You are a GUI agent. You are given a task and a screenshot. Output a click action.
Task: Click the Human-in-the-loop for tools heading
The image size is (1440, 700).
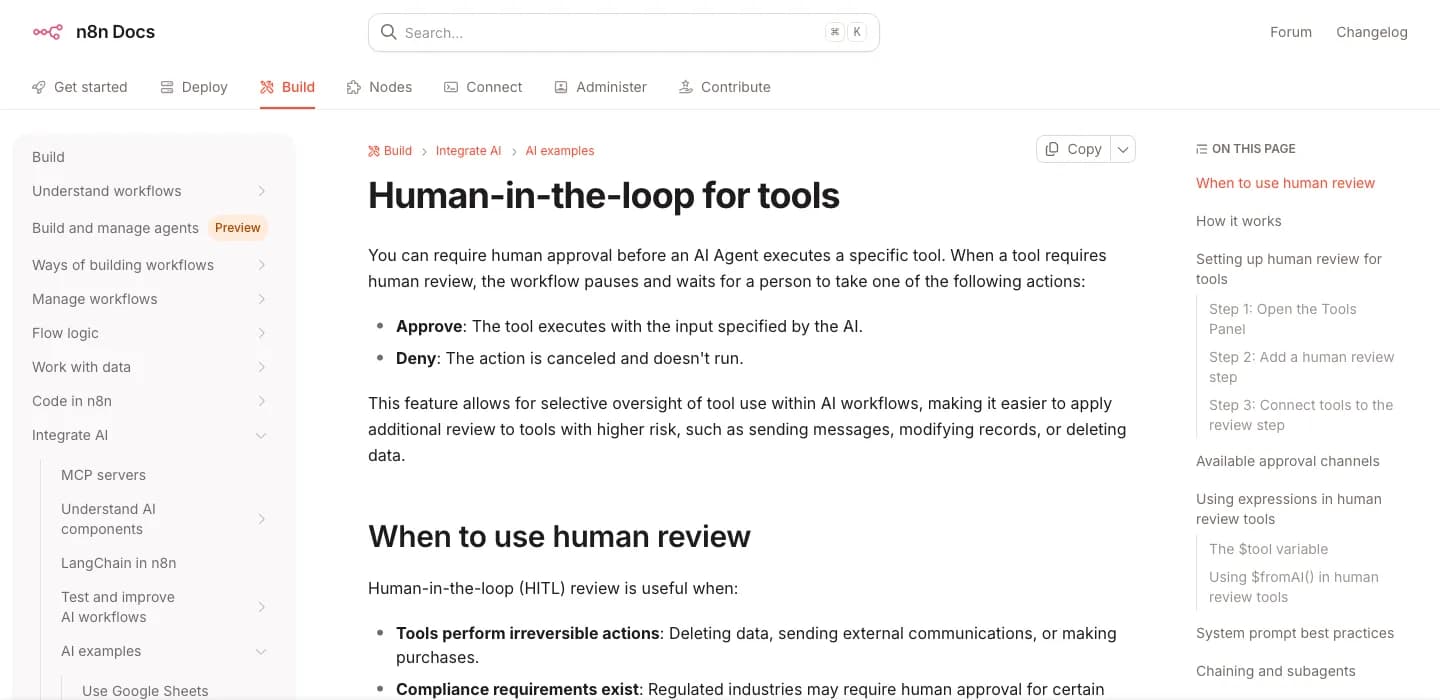coord(604,195)
